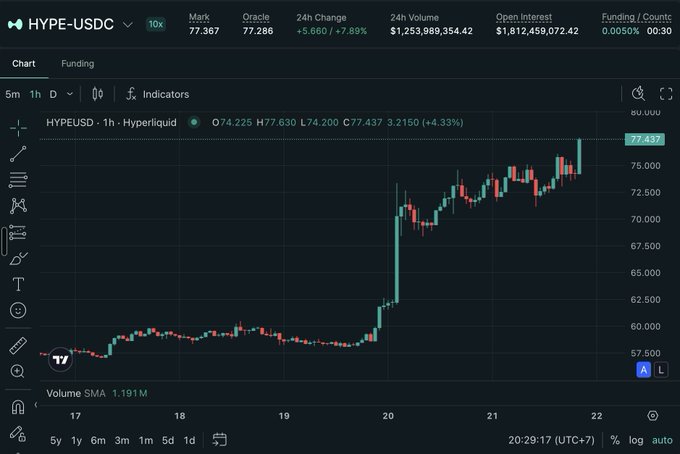Set chart range to 5d

pyautogui.click(x=168, y=441)
